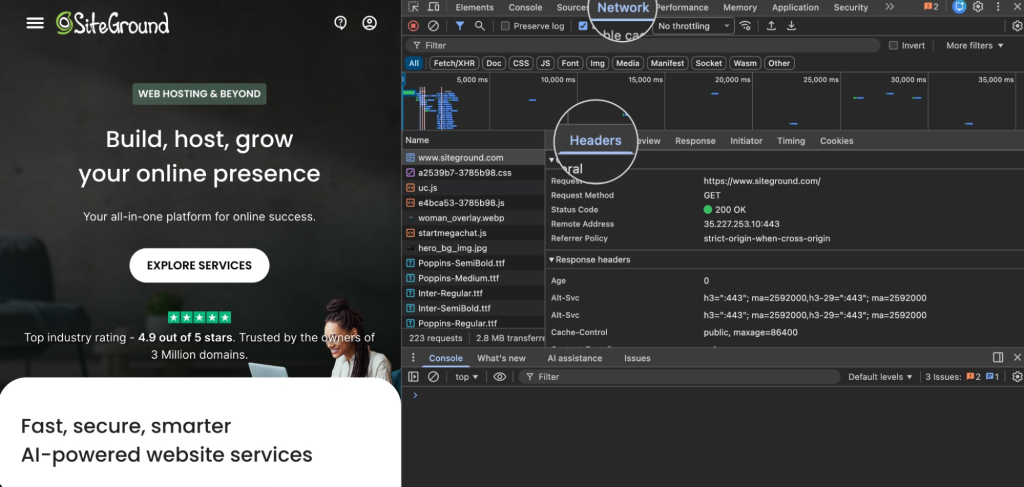Screen dimensions: 1024x487
Task: Filter requests by CSS
Action: point(520,63)
